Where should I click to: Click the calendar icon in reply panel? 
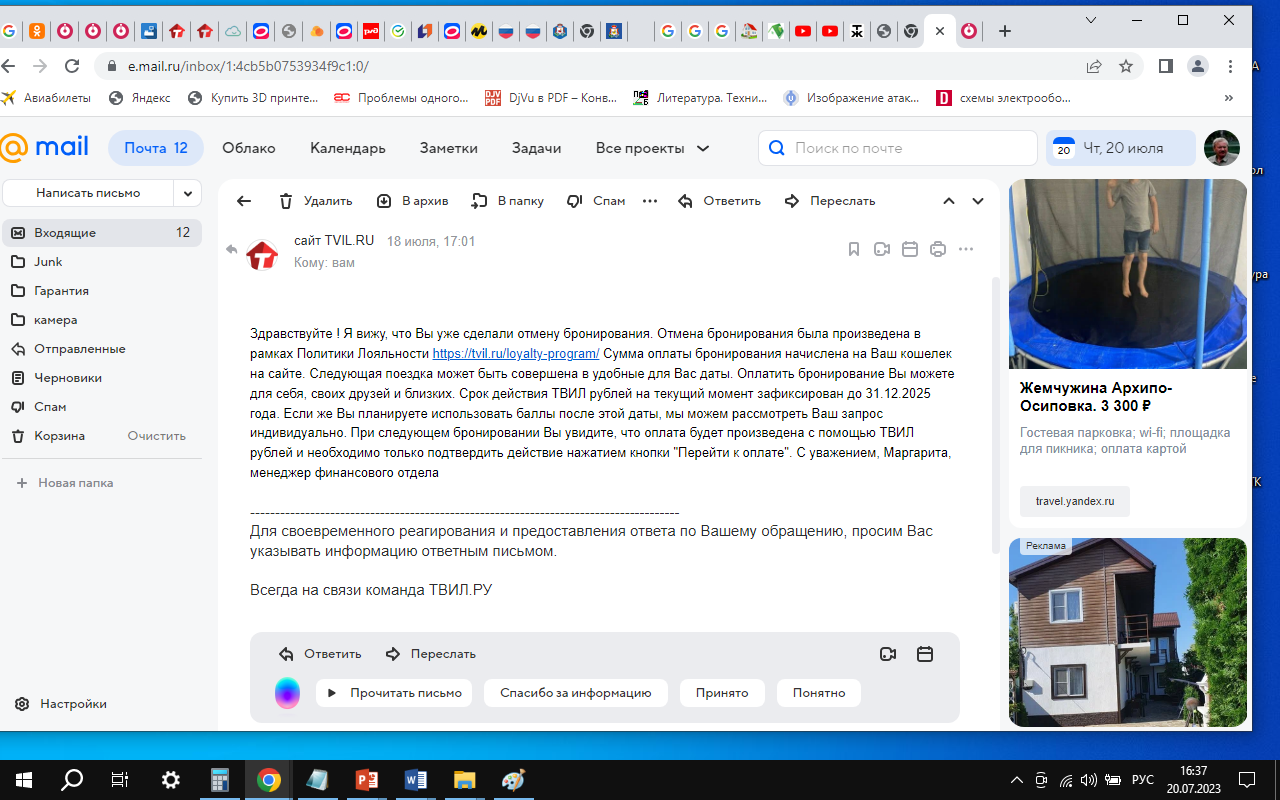925,654
